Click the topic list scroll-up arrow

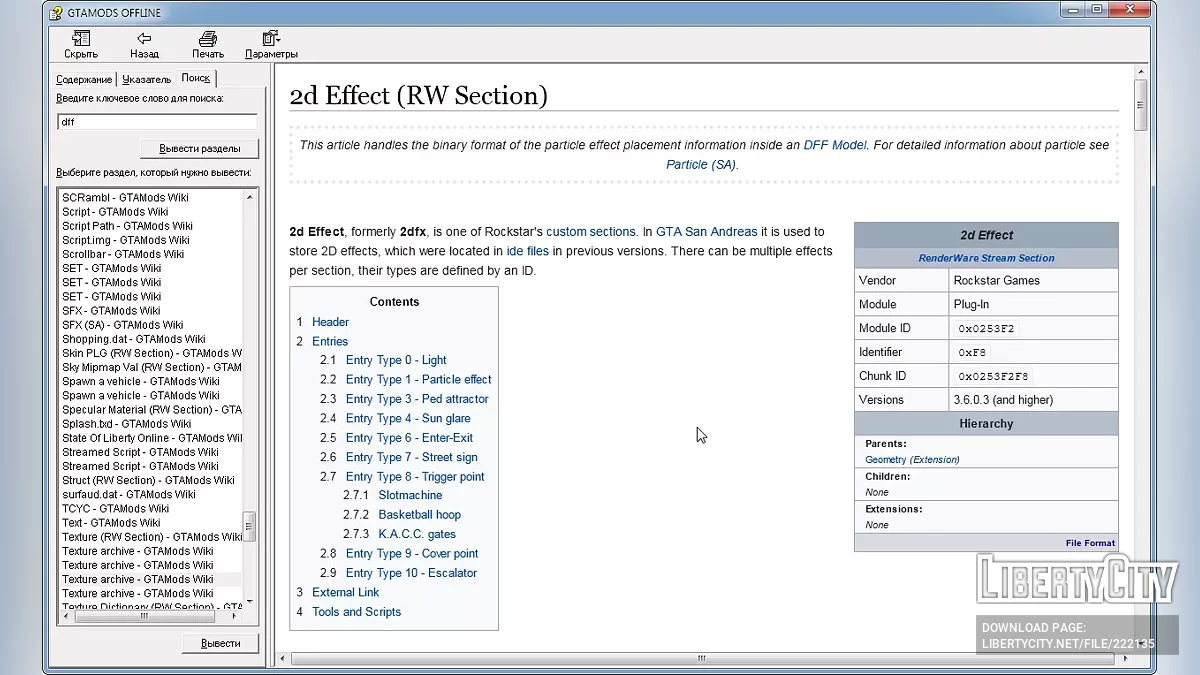(x=250, y=197)
